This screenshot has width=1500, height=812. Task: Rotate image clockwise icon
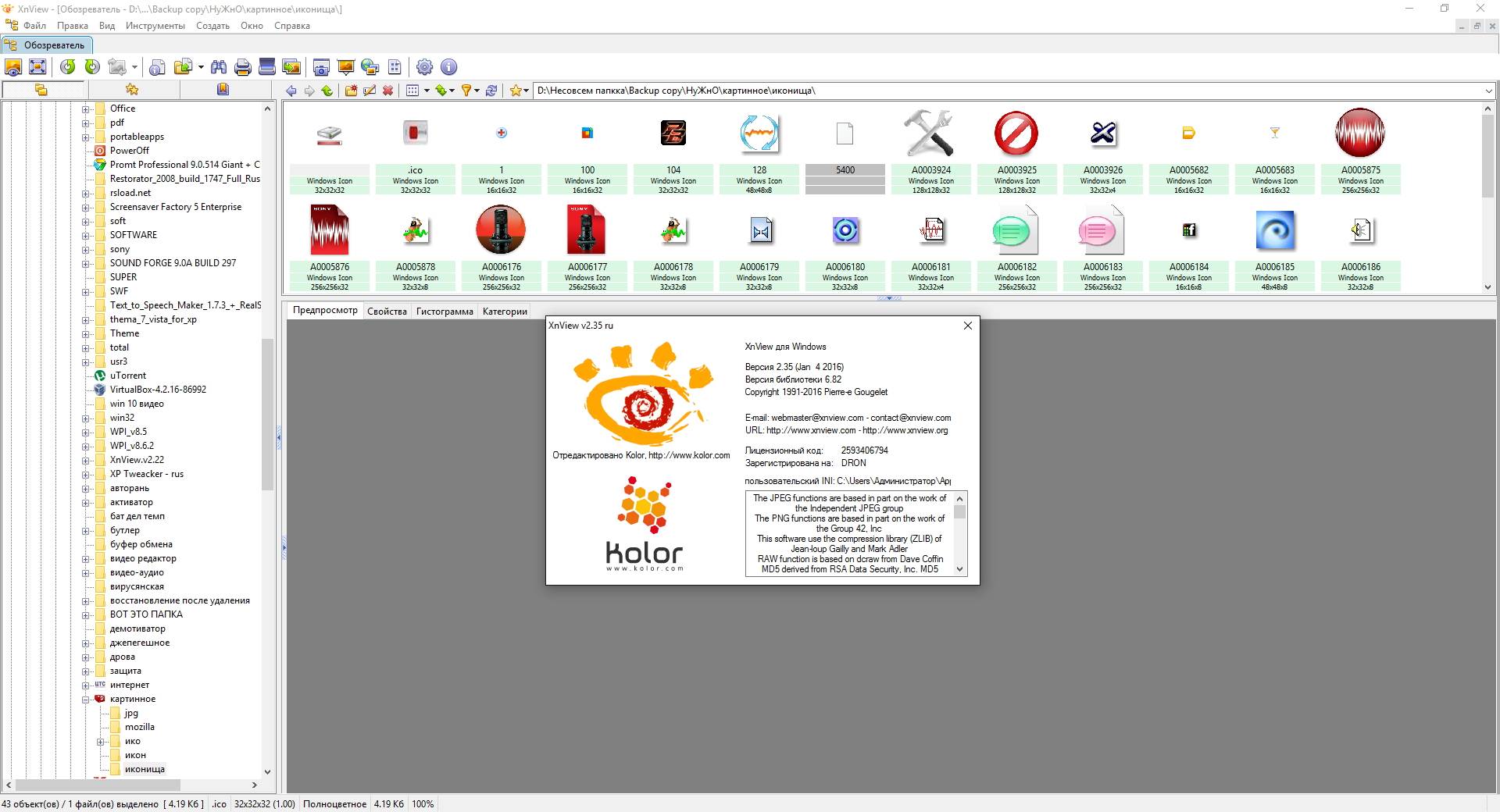click(x=92, y=67)
